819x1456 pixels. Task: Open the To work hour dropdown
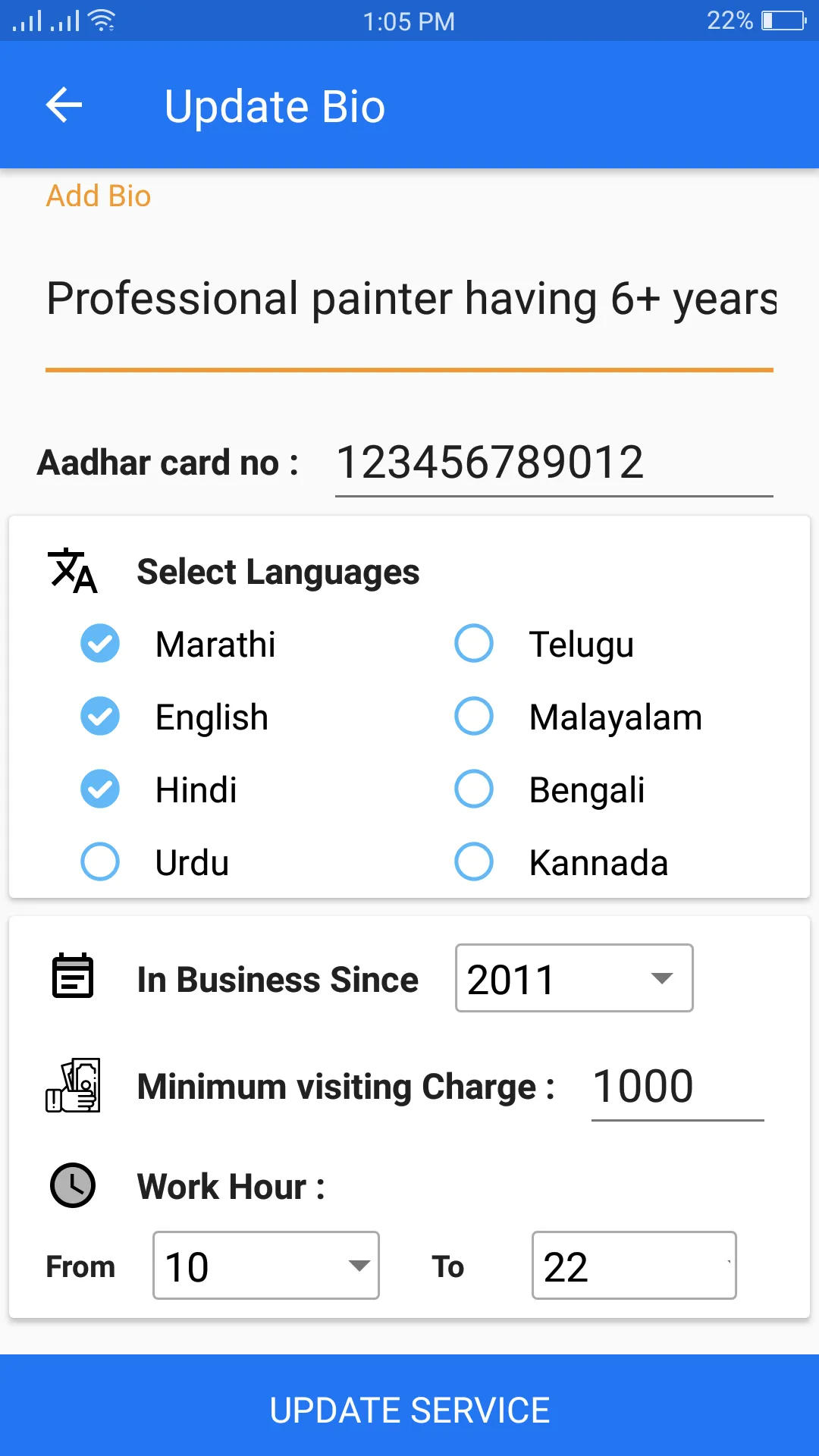tap(634, 1266)
